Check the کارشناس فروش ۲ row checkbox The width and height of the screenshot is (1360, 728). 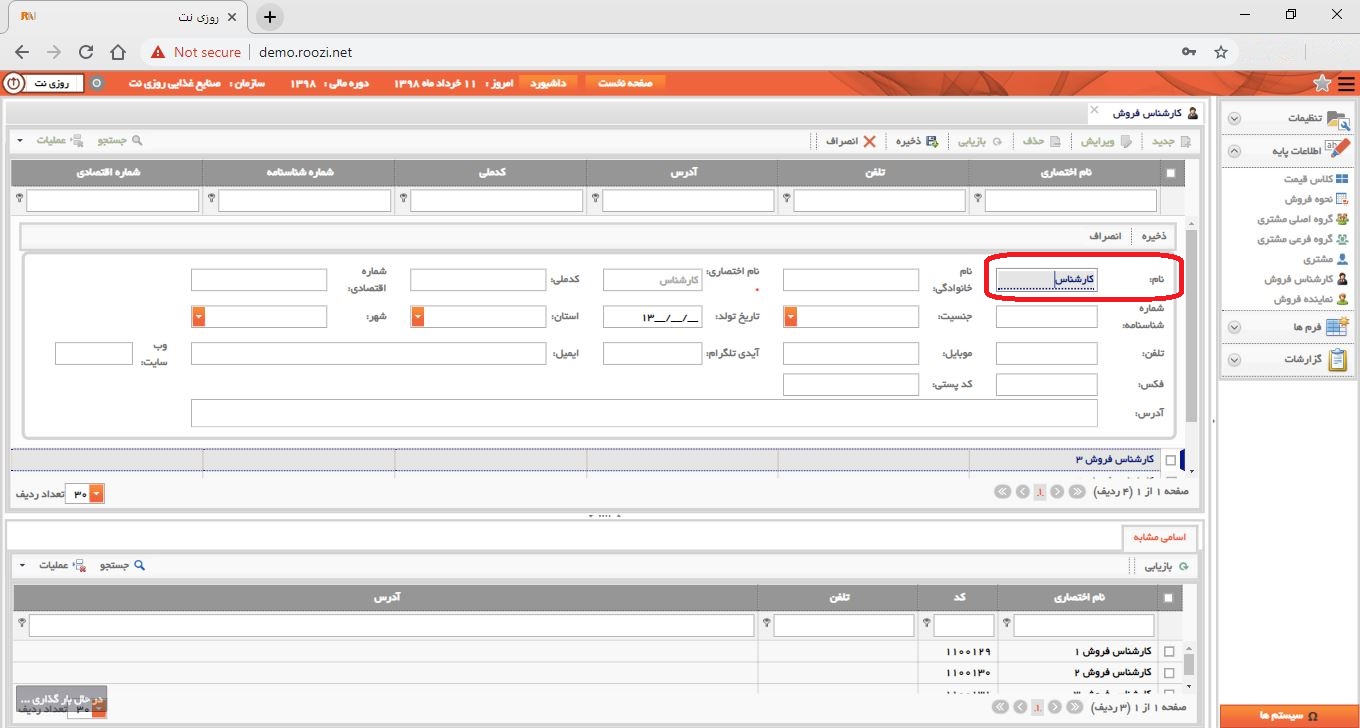click(1169, 672)
